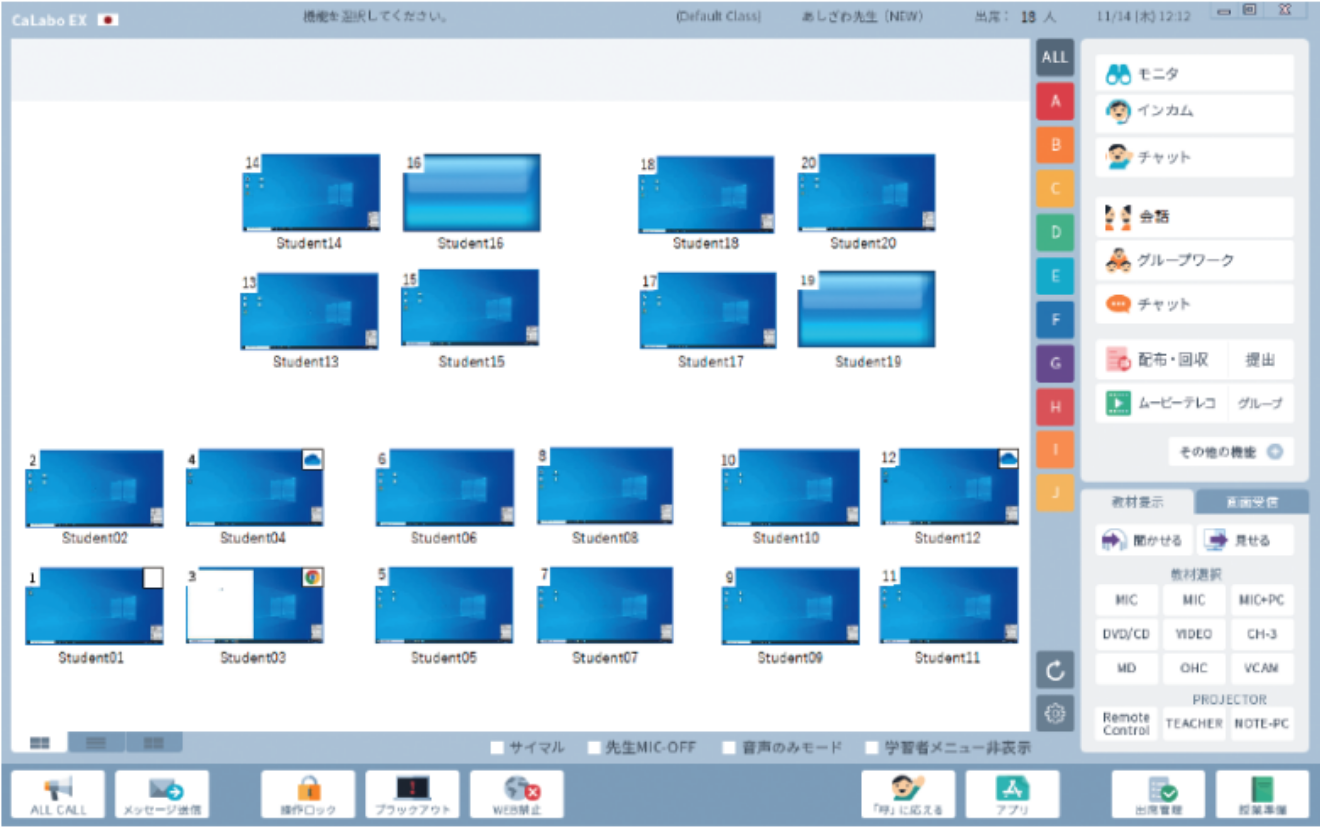Select the green group D button
Viewport: 1320px width, 828px height.
point(1055,232)
